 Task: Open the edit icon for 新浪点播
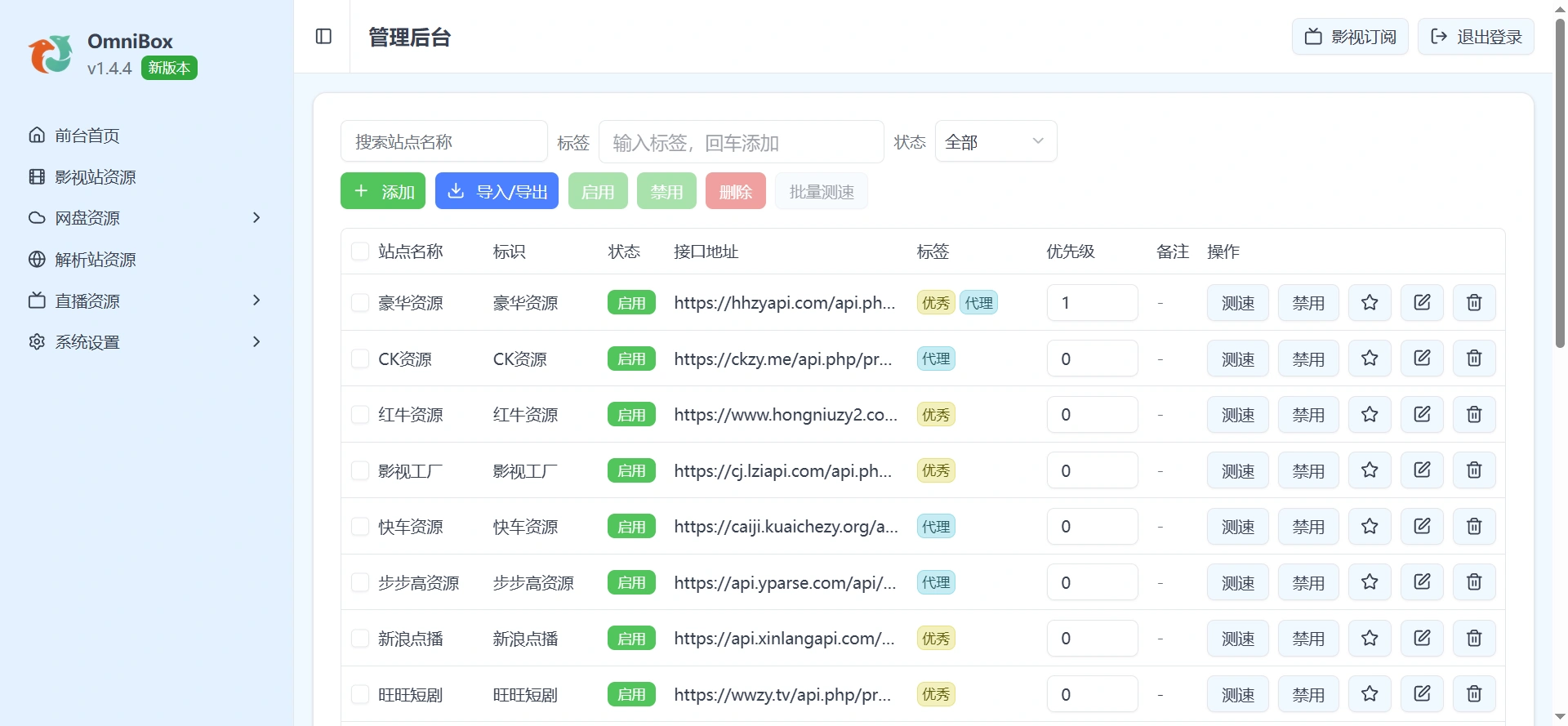pyautogui.click(x=1422, y=639)
